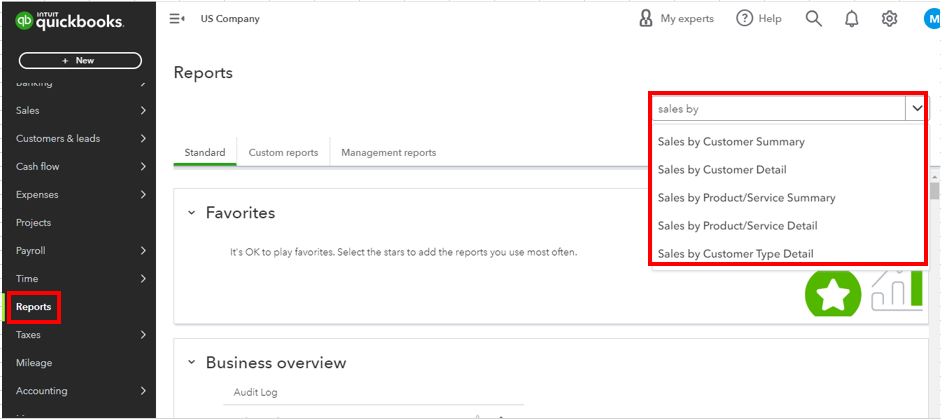Open the report search dropdown arrow
The height and width of the screenshot is (419, 941).
click(916, 108)
